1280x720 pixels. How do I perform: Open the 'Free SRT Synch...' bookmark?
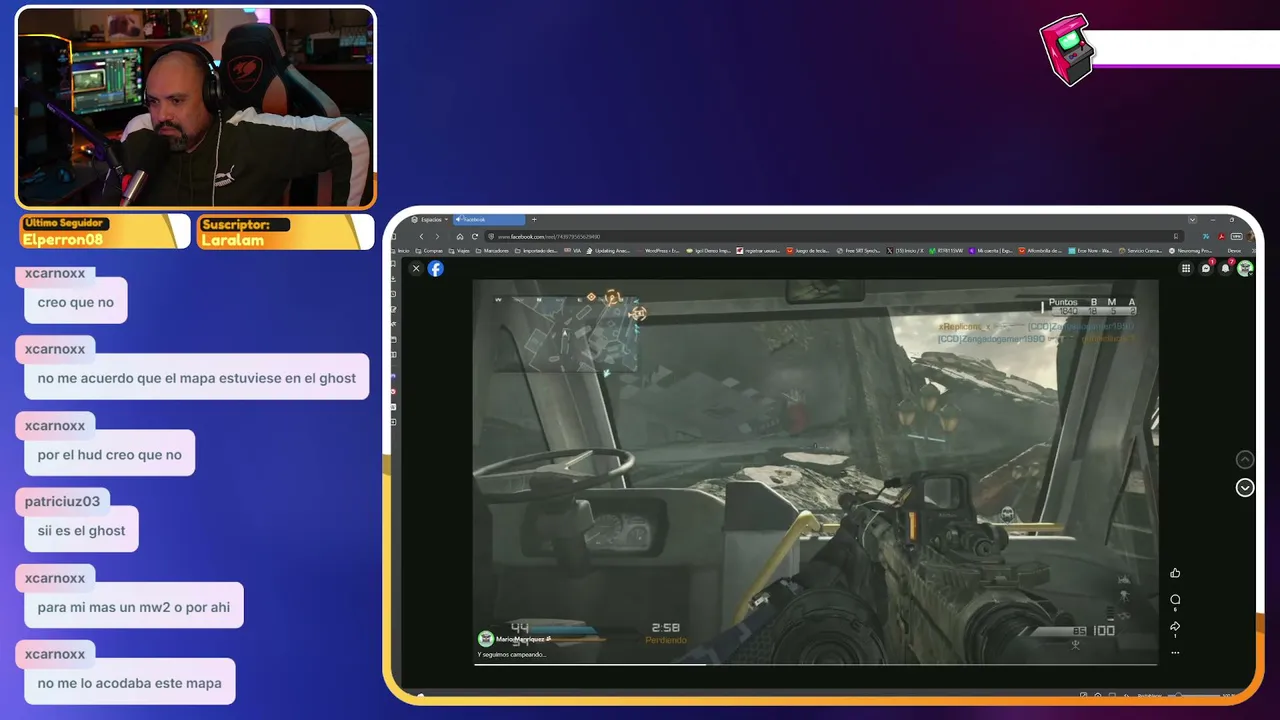[x=860, y=251]
